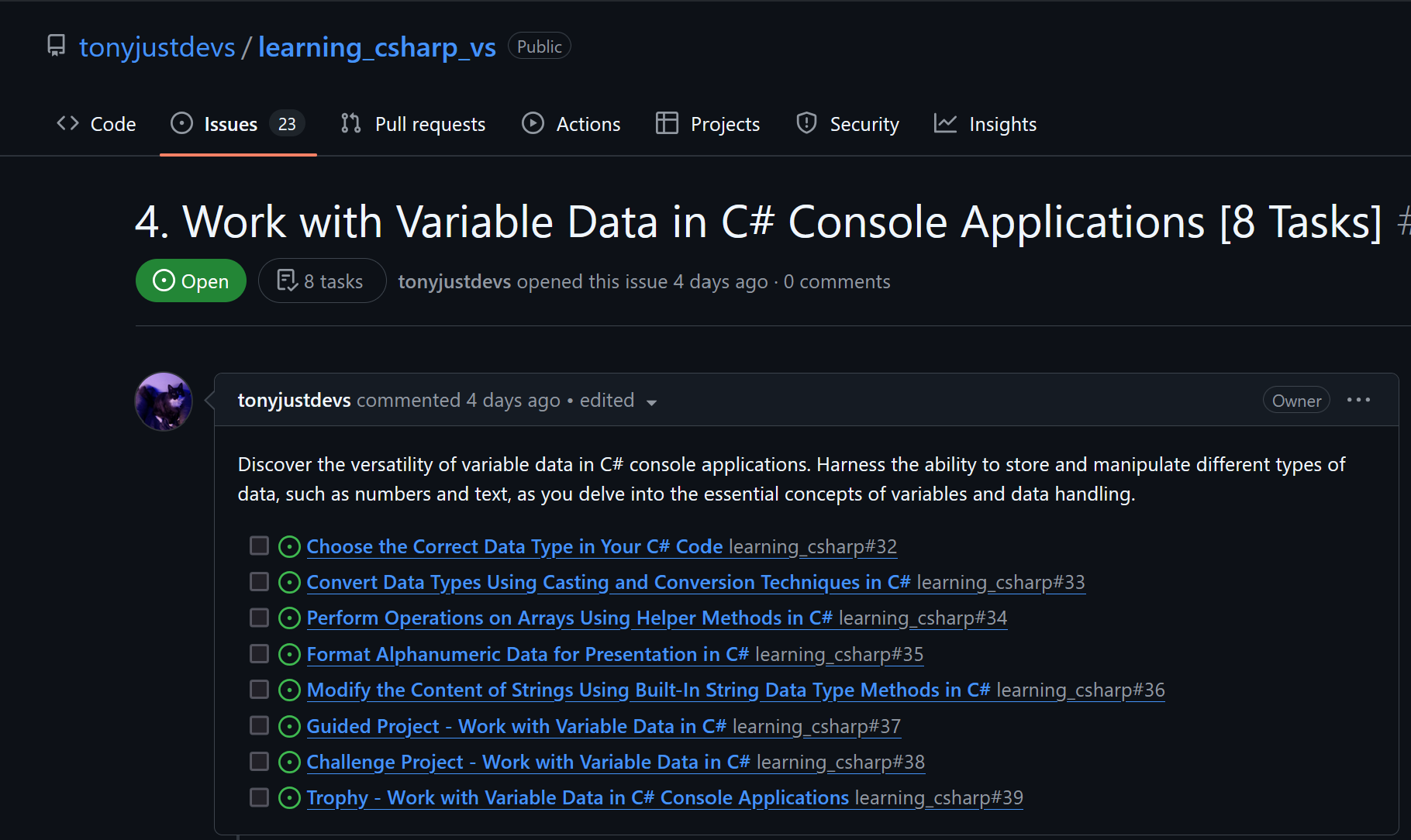Image resolution: width=1411 pixels, height=840 pixels.
Task: Click open-issue icon next to issue #36
Action: [x=289, y=690]
